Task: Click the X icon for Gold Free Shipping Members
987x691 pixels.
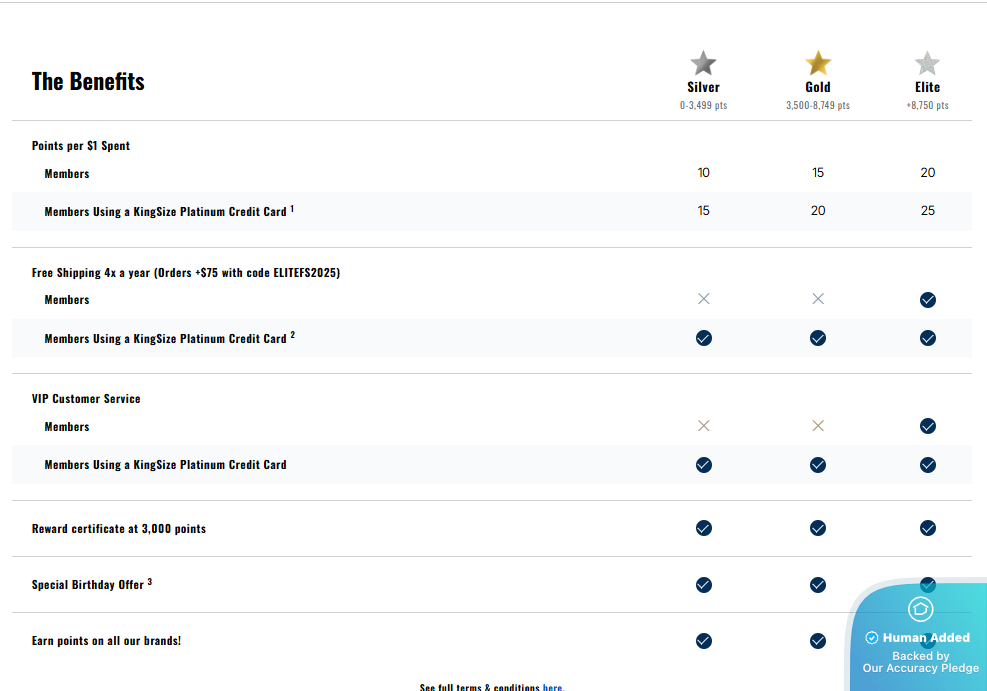Action: pyautogui.click(x=818, y=299)
